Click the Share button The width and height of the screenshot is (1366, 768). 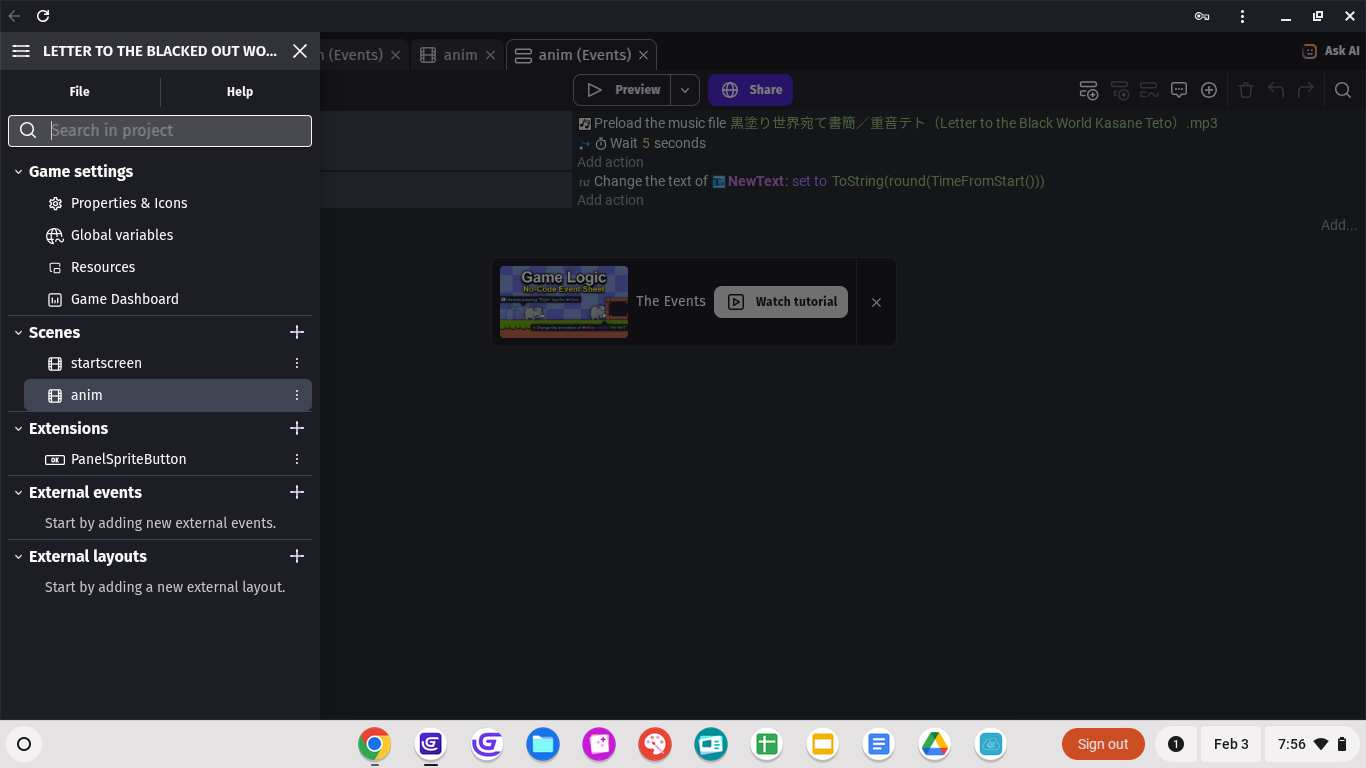[x=751, y=90]
